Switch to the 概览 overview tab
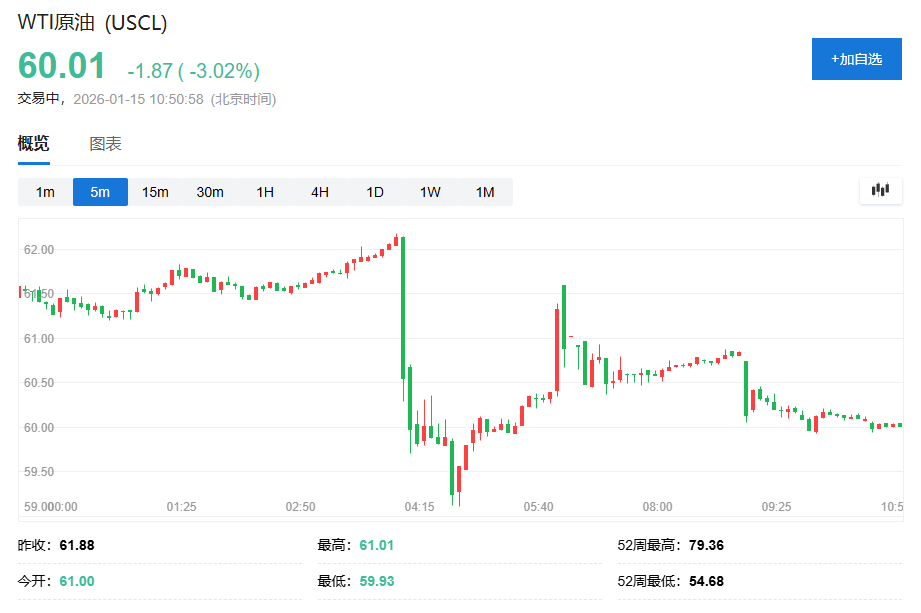This screenshot has width=921, height=613. 33,144
